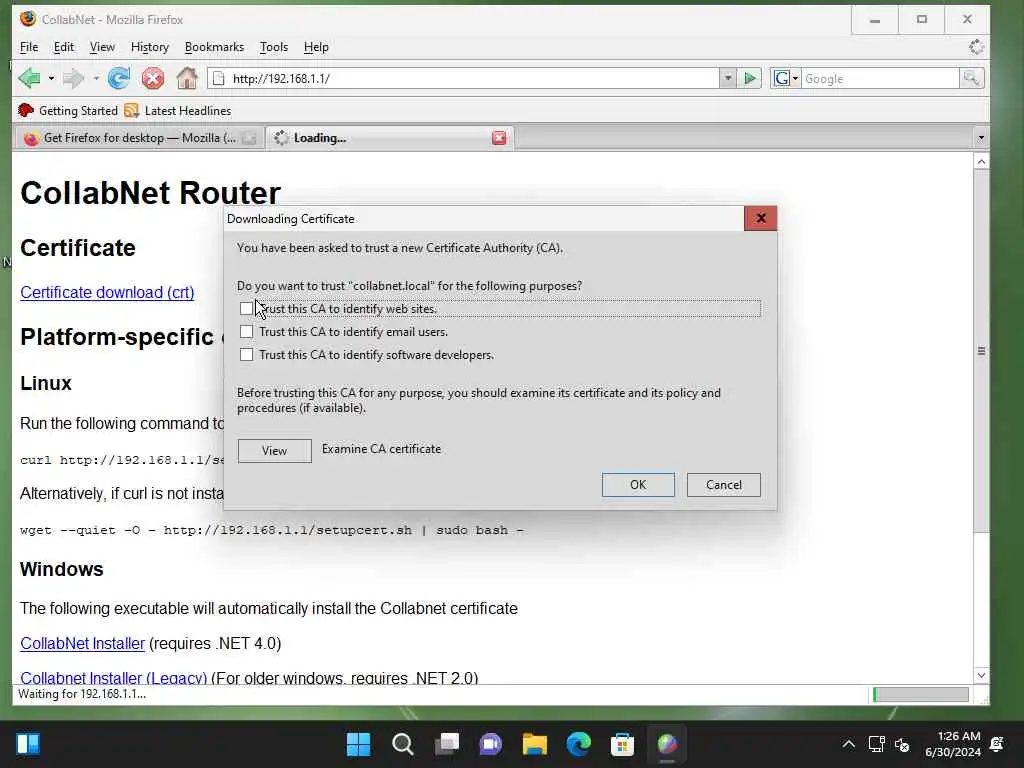This screenshot has height=768, width=1024.
Task: Open the Back history dropdown arrow
Action: pos(51,78)
